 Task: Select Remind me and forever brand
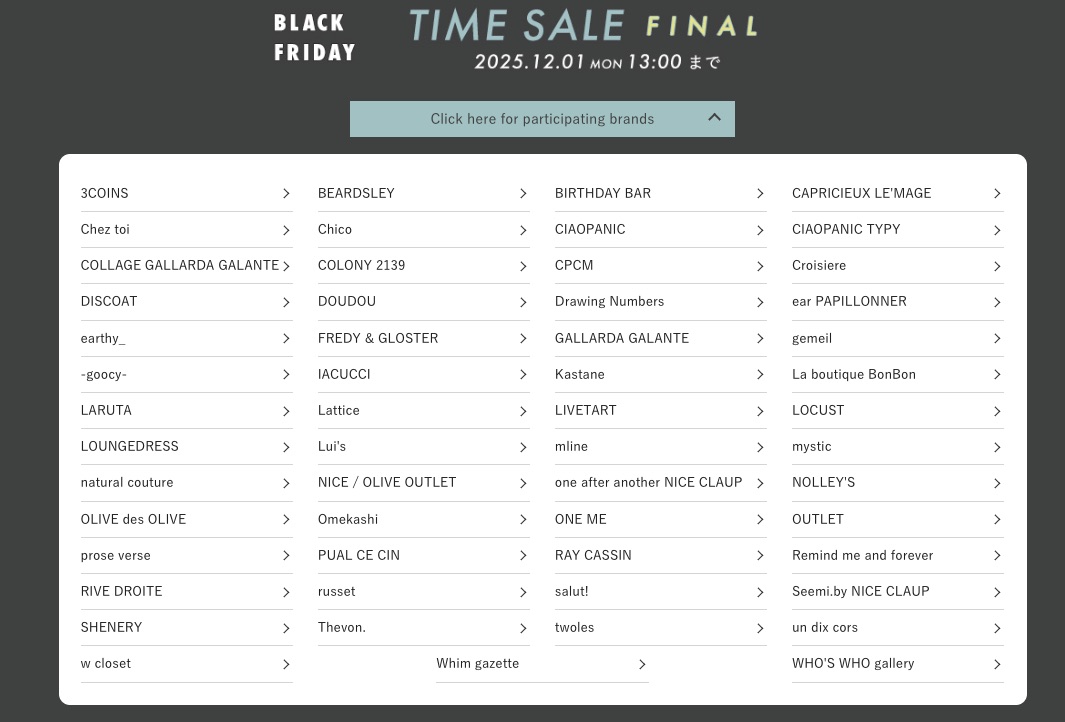click(862, 555)
